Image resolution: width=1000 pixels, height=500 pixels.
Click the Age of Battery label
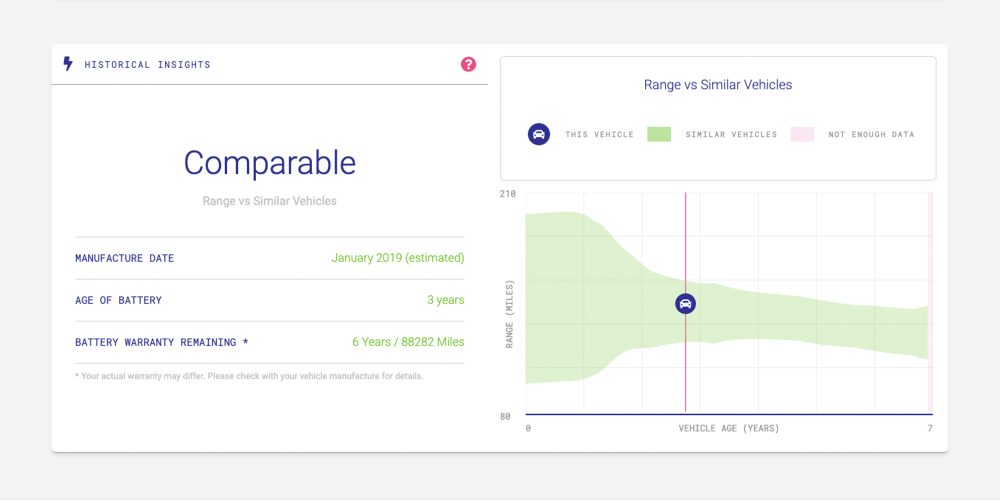pos(118,300)
